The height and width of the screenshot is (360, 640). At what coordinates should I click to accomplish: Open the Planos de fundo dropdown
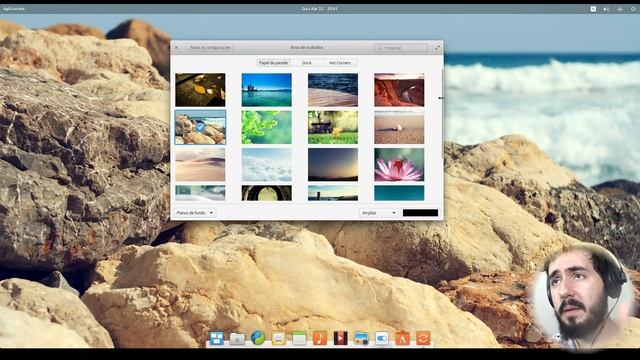point(195,213)
